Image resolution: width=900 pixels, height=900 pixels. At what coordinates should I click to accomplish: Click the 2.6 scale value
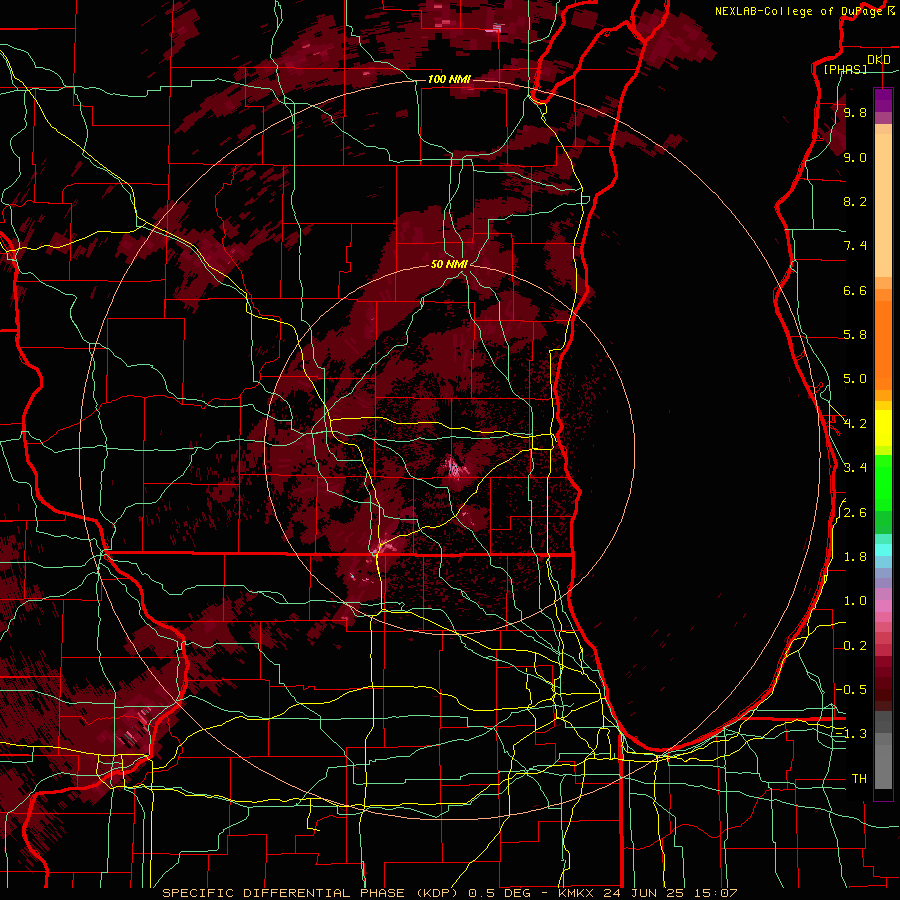pyautogui.click(x=855, y=513)
